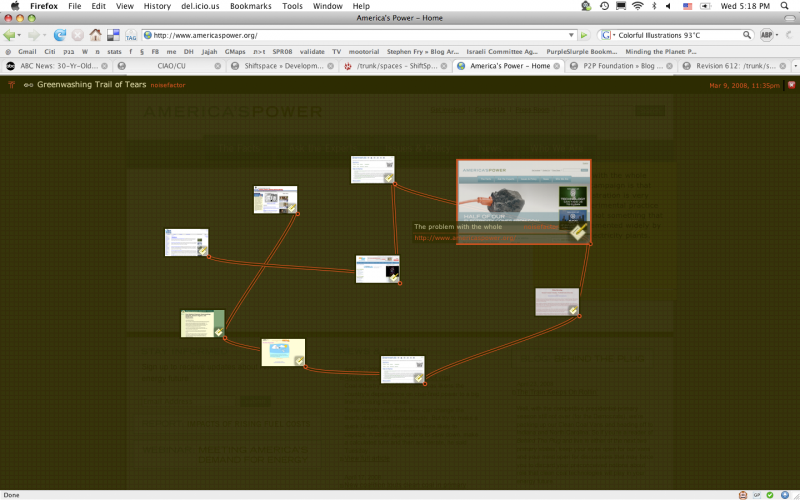This screenshot has width=800, height=500.
Task: Open the Israeli Committee Ag... bookmark
Action: [502, 52]
